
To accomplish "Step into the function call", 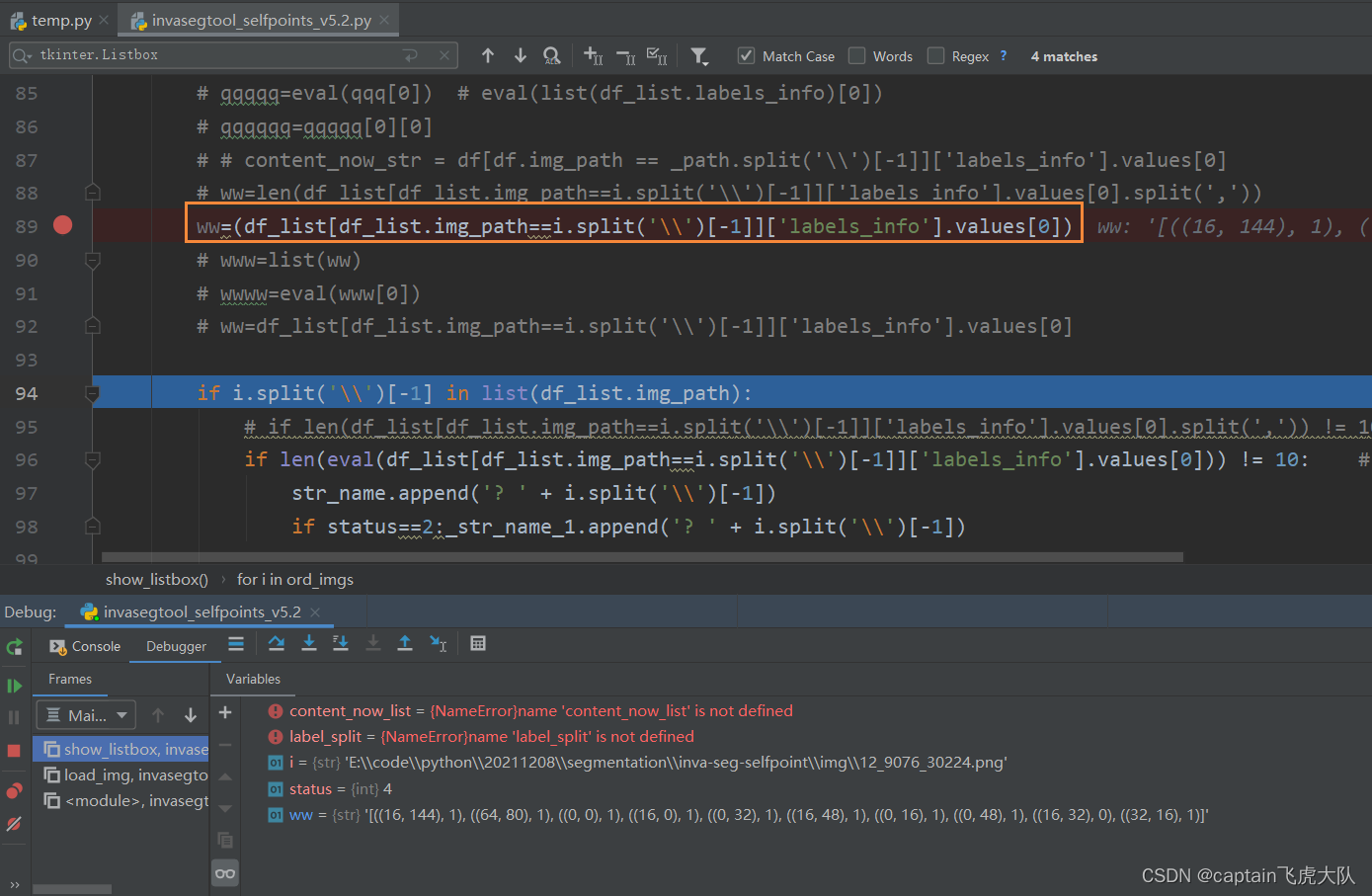I will [309, 644].
